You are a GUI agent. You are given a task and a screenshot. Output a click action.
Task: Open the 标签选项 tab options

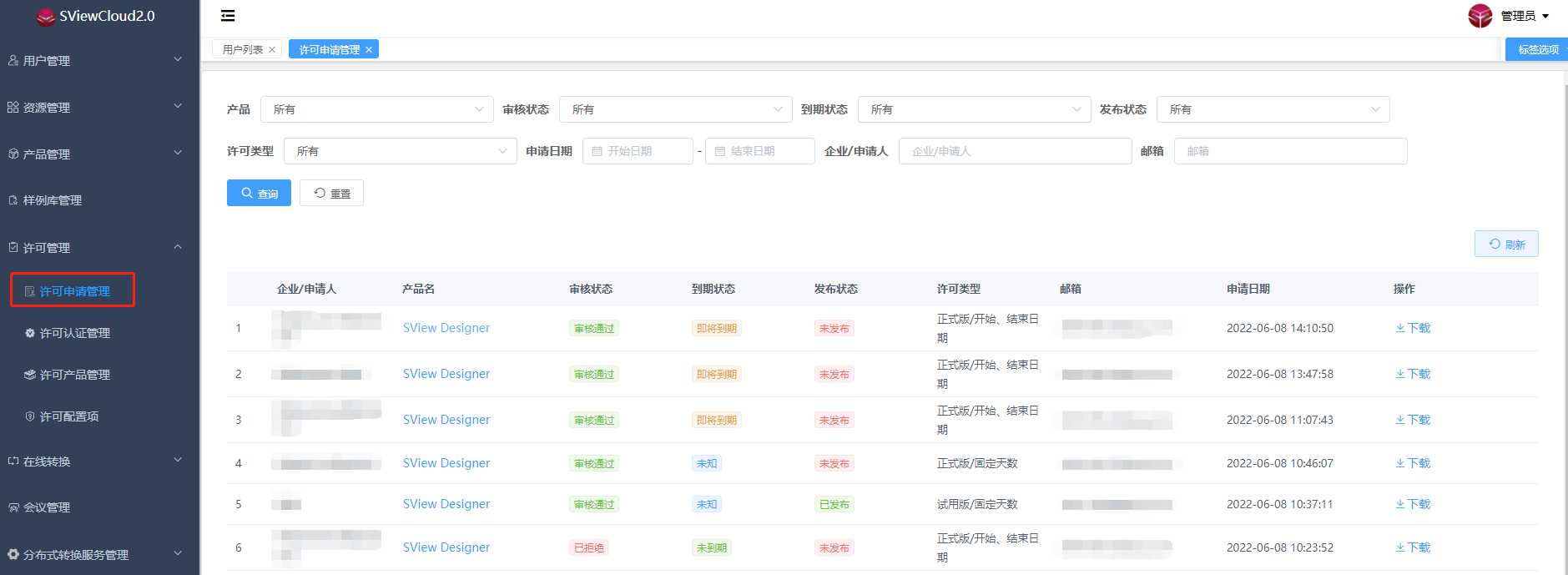(1537, 50)
